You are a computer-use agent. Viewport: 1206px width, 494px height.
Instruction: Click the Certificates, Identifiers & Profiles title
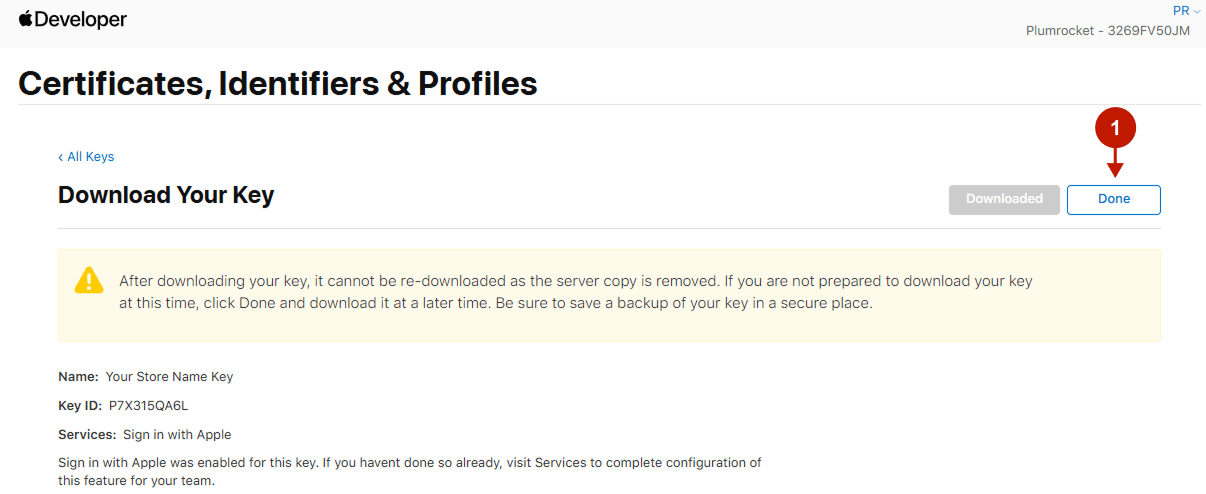277,83
